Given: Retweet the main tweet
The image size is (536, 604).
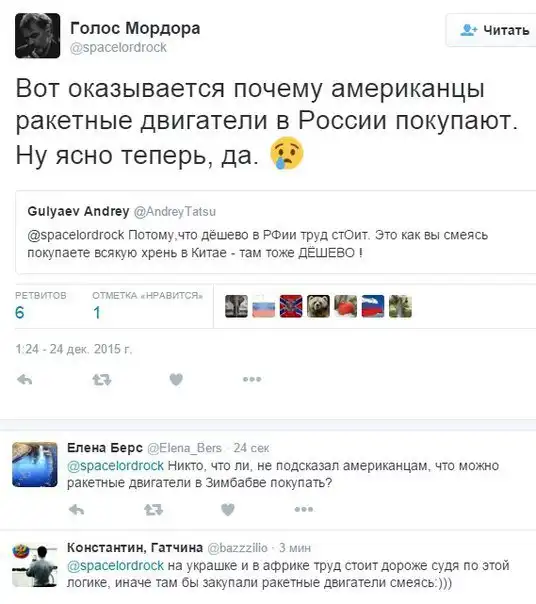Looking at the screenshot, I should point(102,380).
